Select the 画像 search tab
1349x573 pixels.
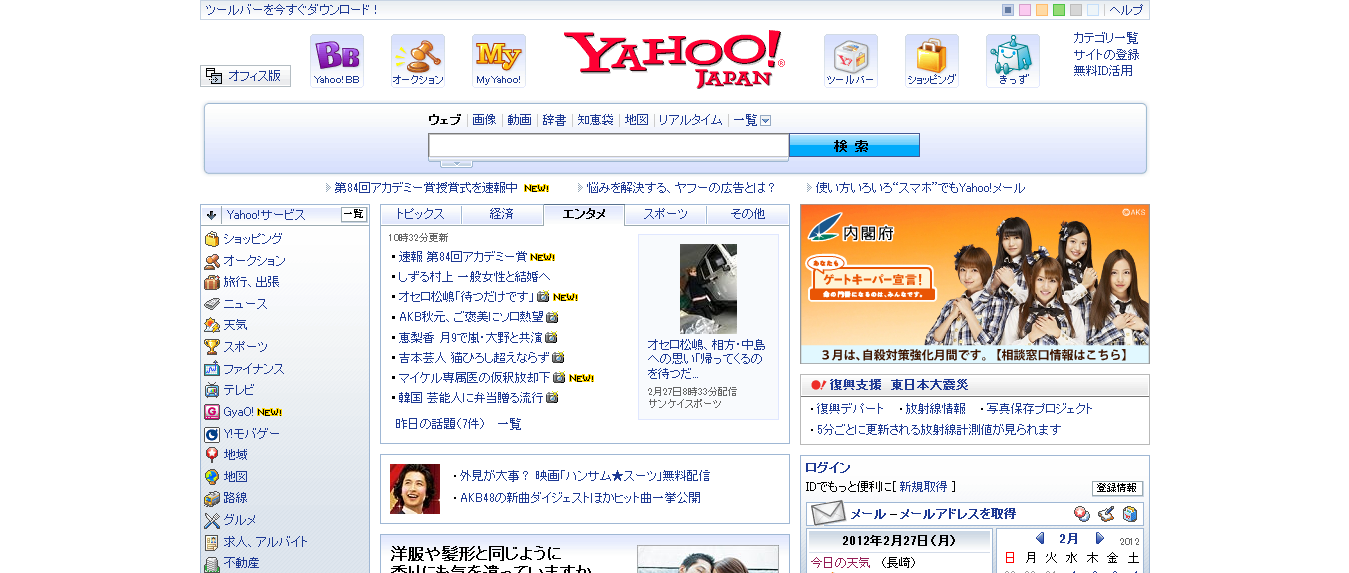[x=484, y=120]
